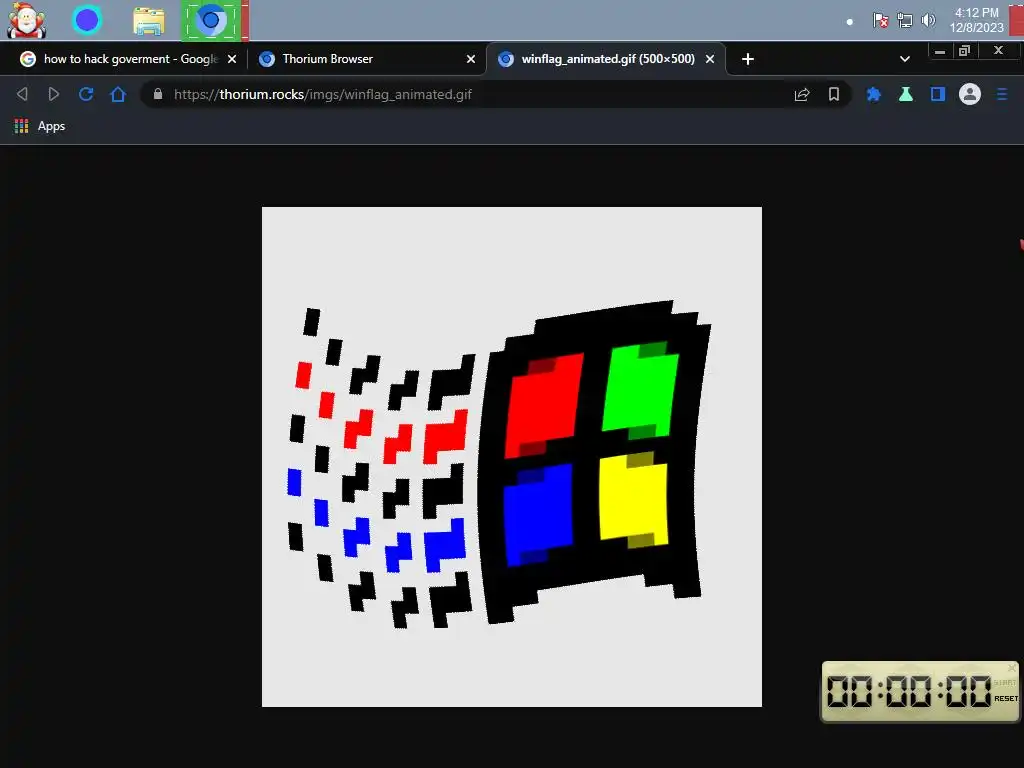
Task: Open the network tray icon
Action: tap(904, 20)
